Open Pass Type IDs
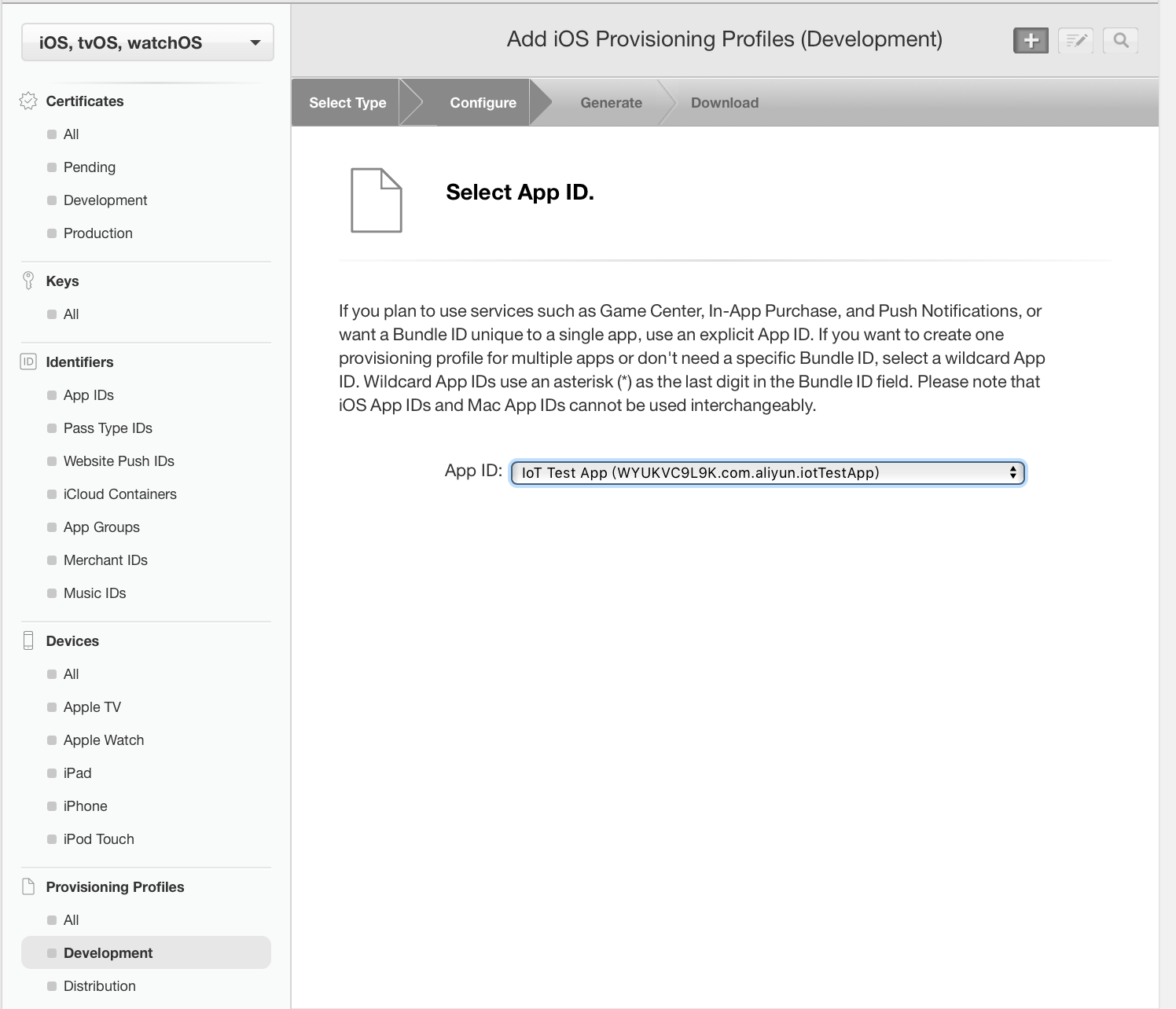 click(x=108, y=428)
